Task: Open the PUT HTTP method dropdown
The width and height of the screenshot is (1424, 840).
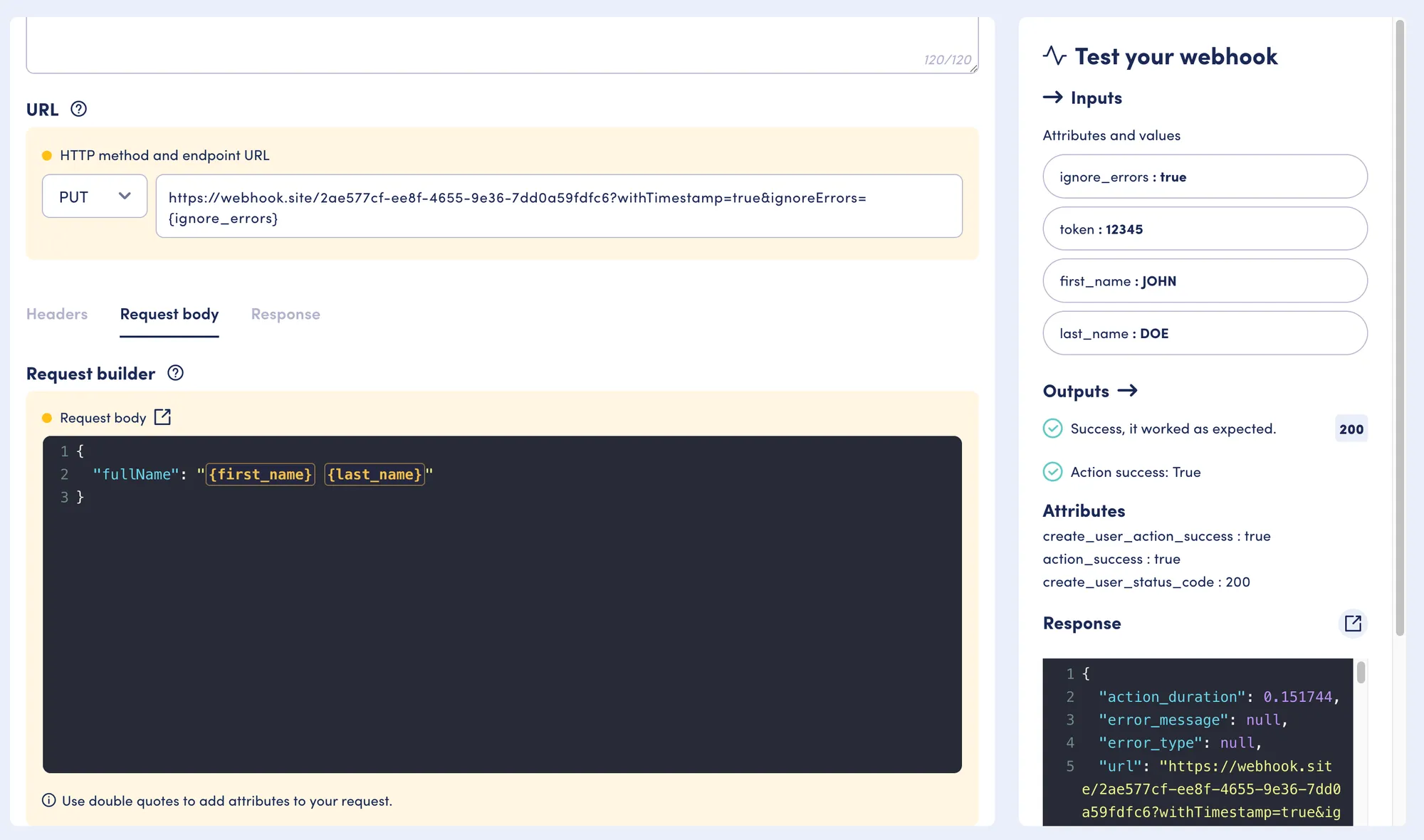Action: pos(95,196)
